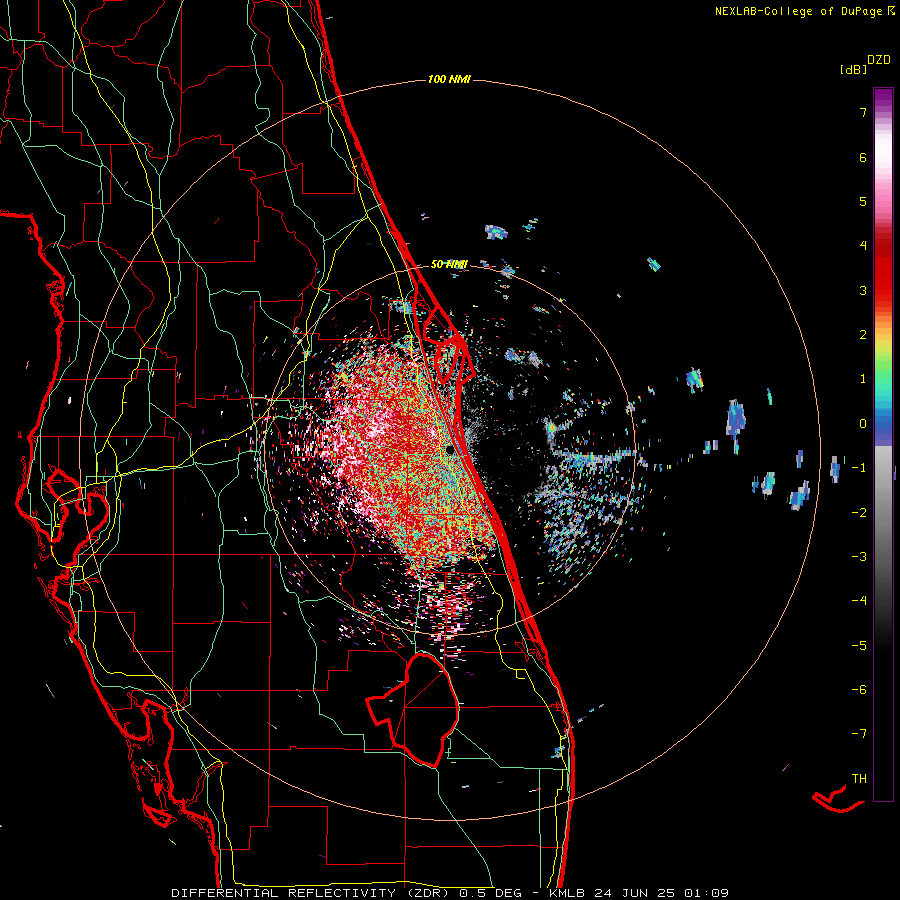Click the -3 dB scale label
Screen dimensions: 900x900
coord(859,557)
